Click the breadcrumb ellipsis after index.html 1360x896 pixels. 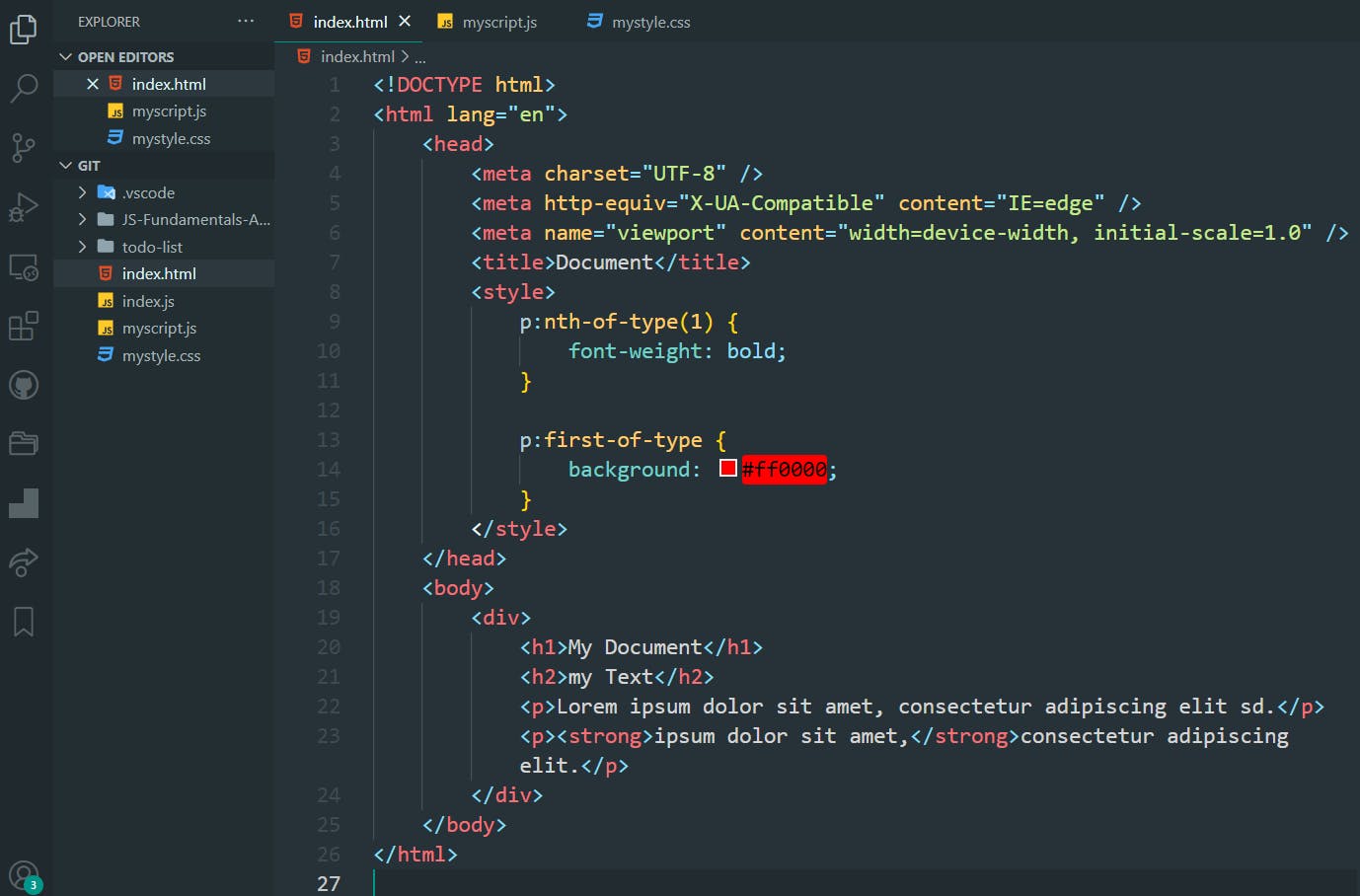coord(420,57)
